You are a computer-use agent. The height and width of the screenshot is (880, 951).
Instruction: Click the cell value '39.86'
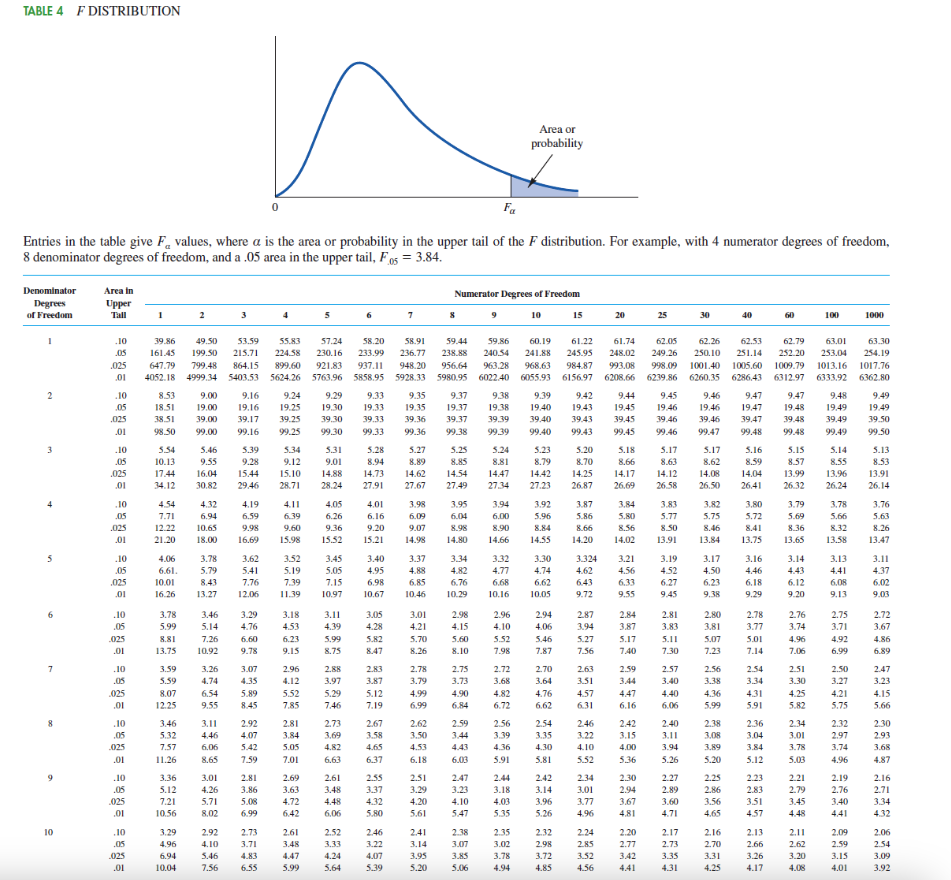(164, 341)
